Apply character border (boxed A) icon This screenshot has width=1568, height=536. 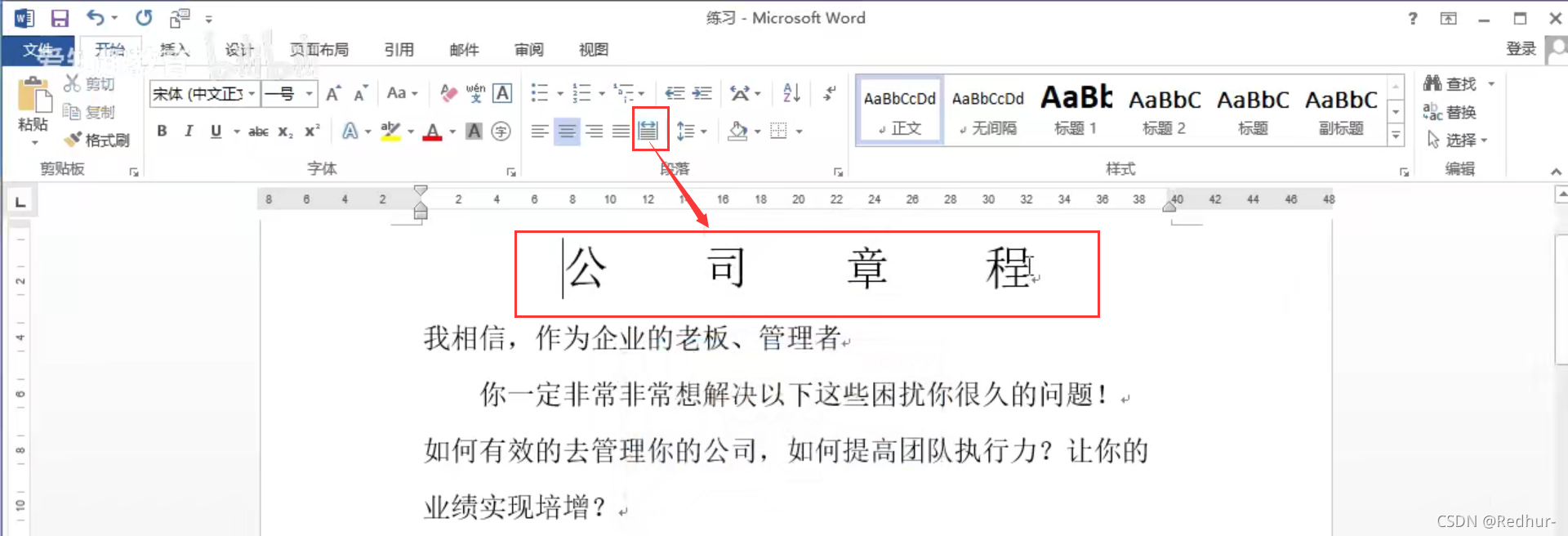503,93
